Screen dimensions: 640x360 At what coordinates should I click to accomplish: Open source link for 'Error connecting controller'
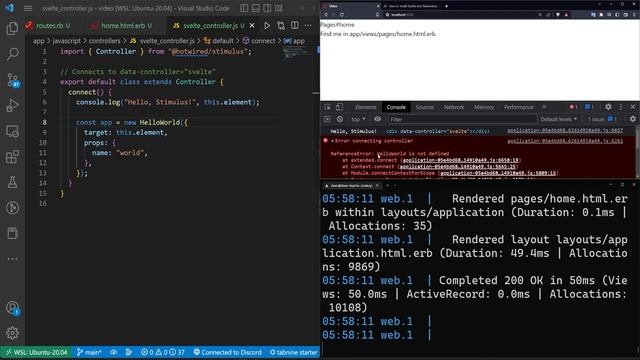coord(565,141)
